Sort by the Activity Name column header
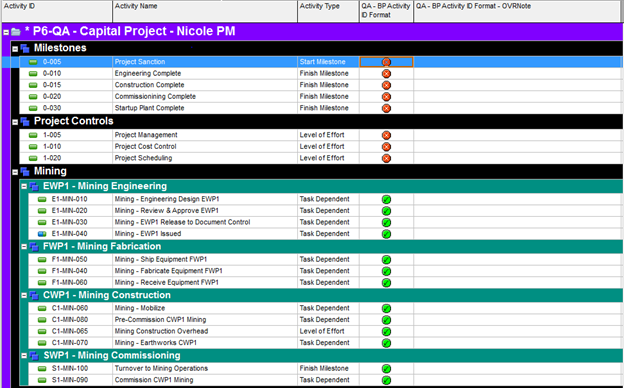The image size is (624, 388). click(205, 11)
